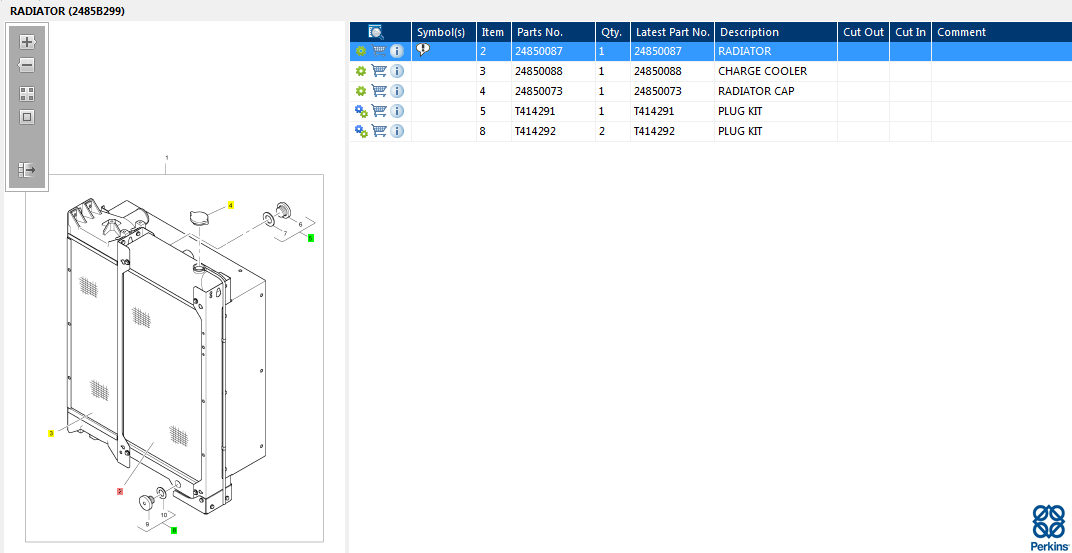
Task: Sort by the Description column header
Action: (776, 32)
